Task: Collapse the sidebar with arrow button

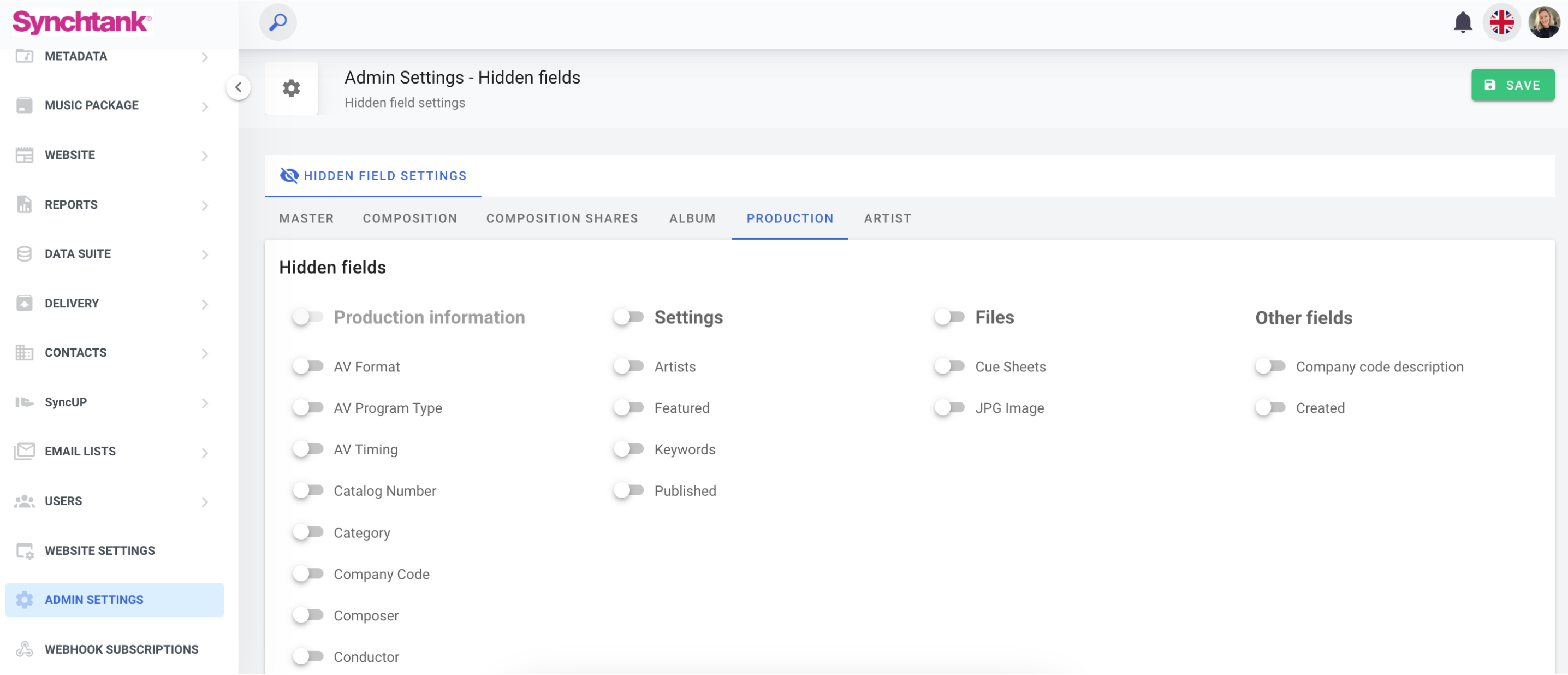Action: [238, 87]
